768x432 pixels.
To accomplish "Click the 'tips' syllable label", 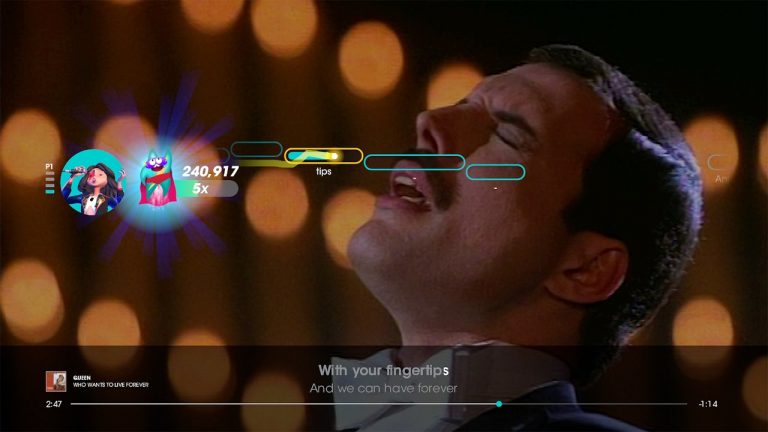I will tap(324, 171).
